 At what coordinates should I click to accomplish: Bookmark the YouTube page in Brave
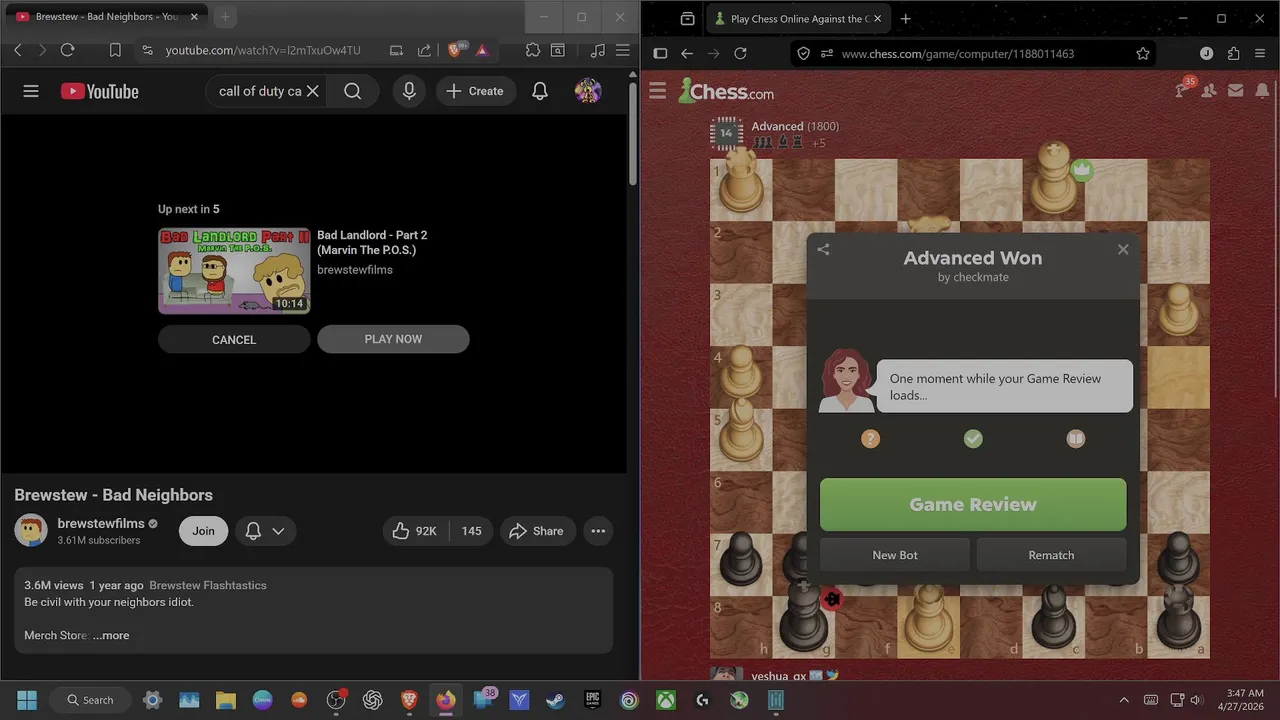(x=115, y=50)
